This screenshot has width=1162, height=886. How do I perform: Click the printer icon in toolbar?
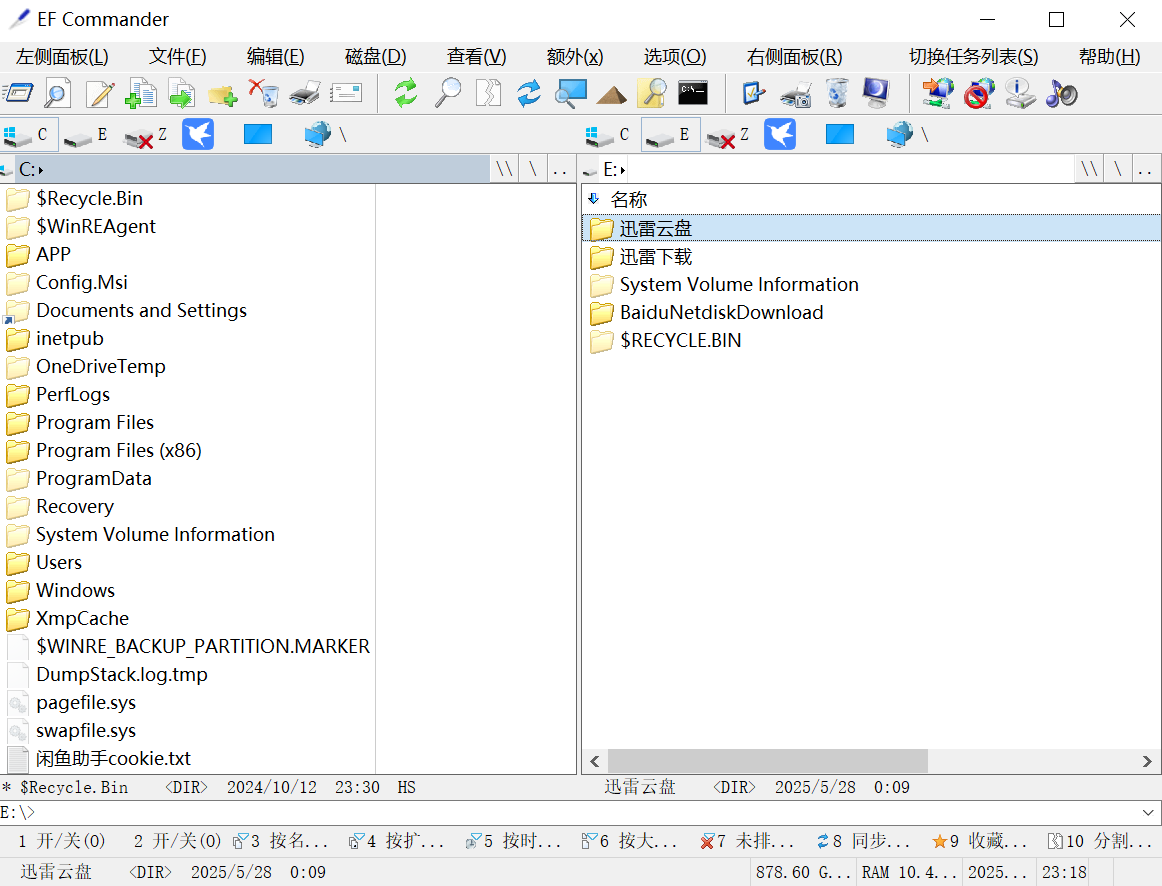click(305, 94)
